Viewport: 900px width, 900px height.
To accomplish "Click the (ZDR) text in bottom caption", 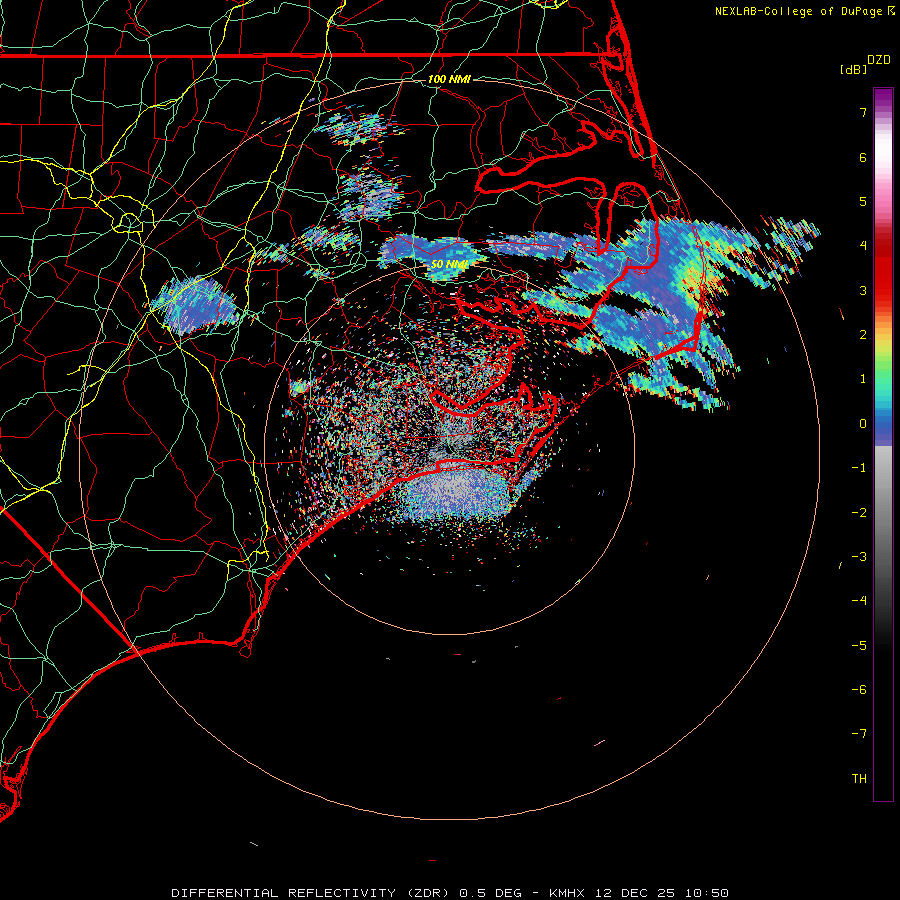I will pos(428,893).
